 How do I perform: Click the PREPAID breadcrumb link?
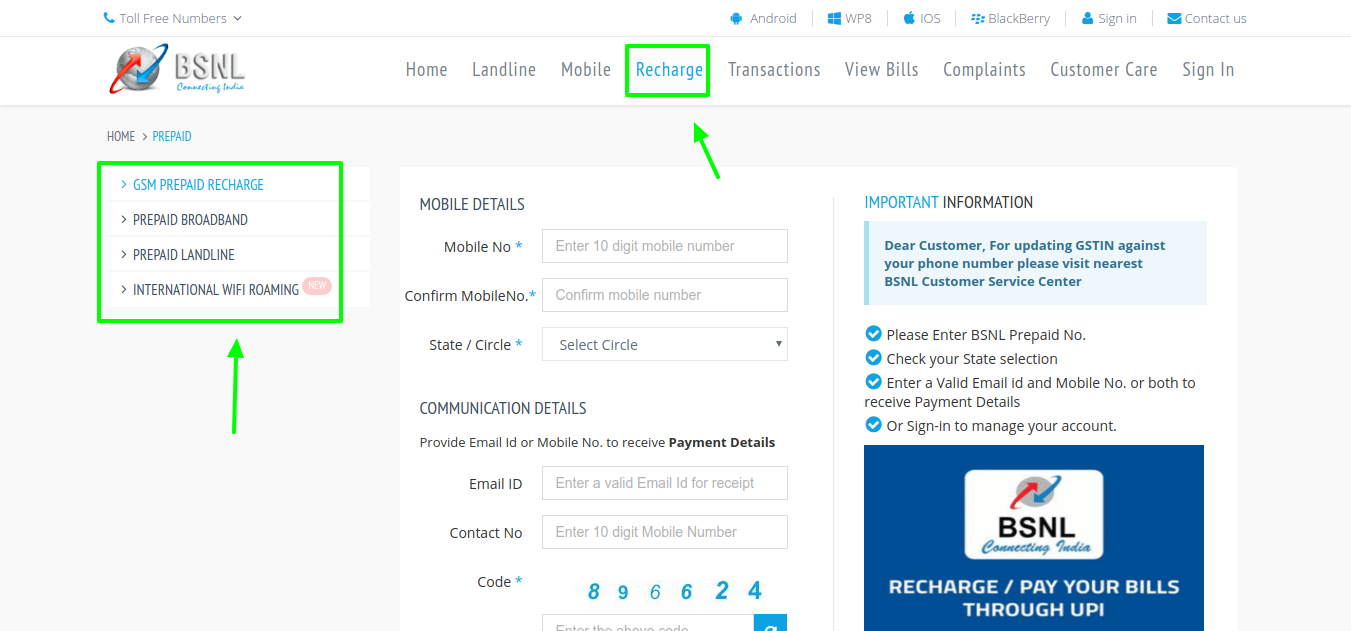coord(172,136)
